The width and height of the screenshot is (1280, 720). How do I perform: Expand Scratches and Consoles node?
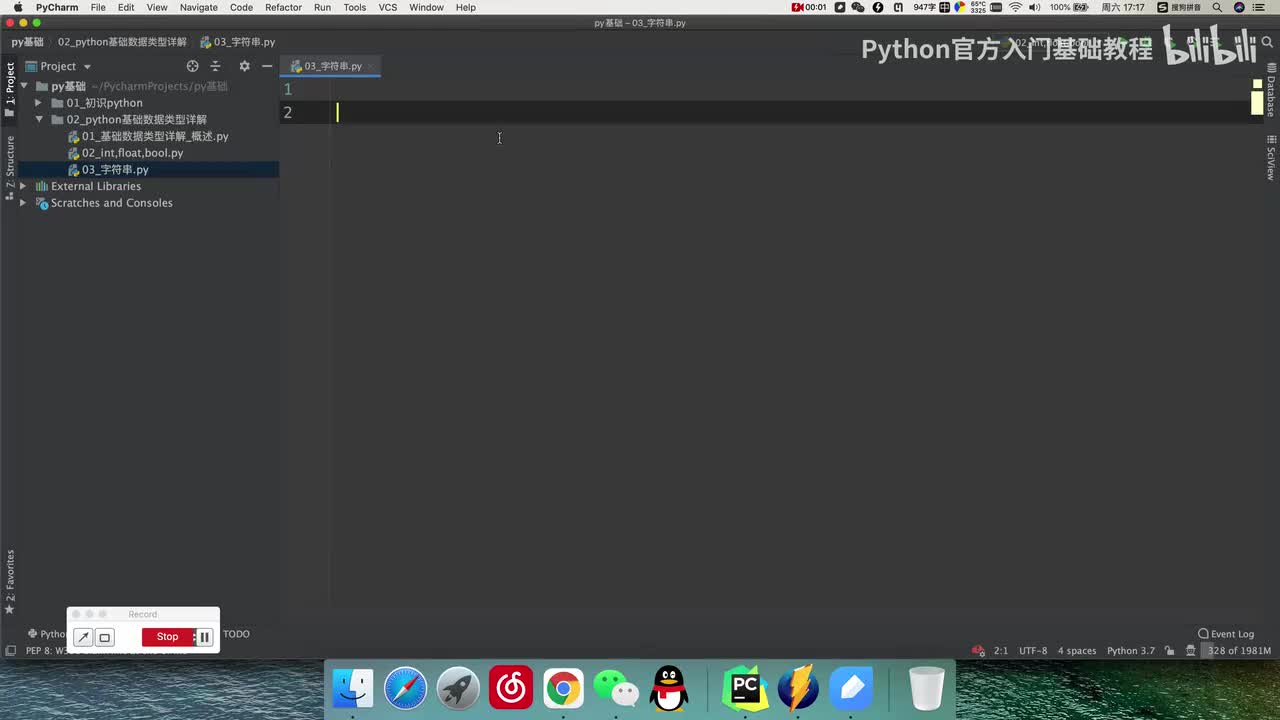tap(23, 203)
